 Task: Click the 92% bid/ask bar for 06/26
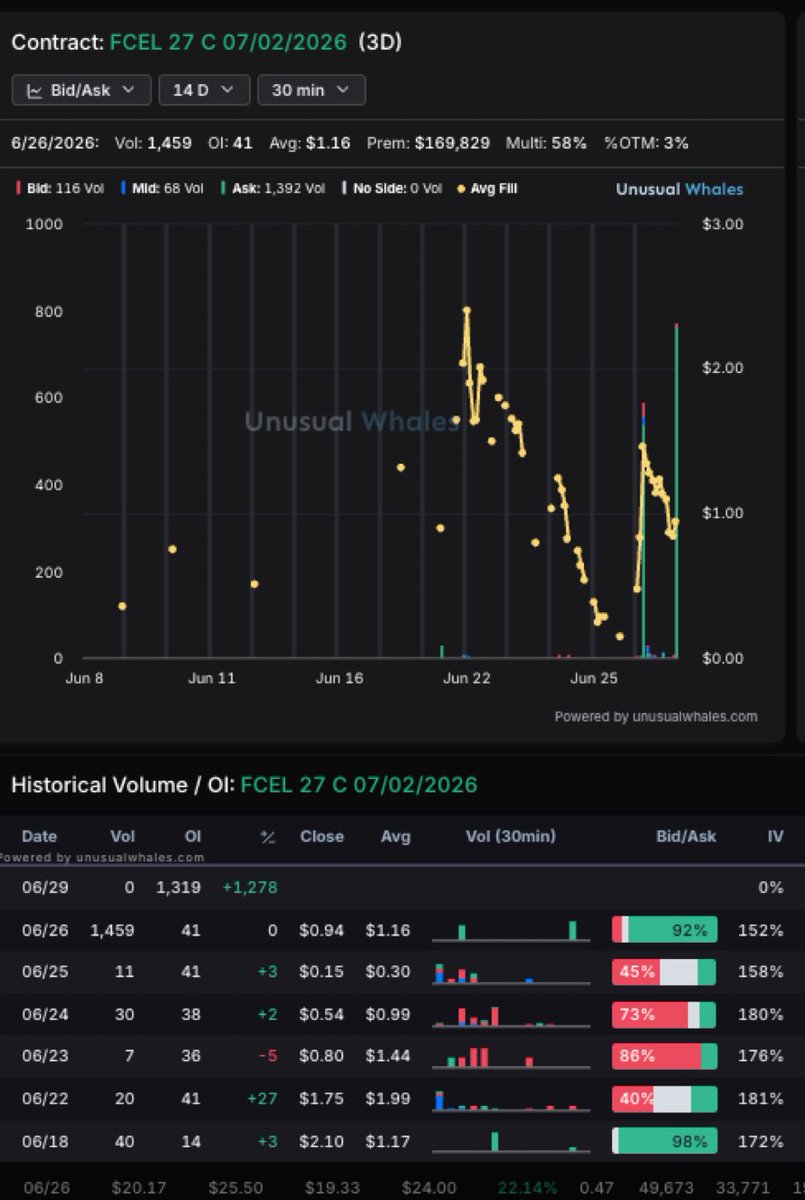tap(665, 930)
